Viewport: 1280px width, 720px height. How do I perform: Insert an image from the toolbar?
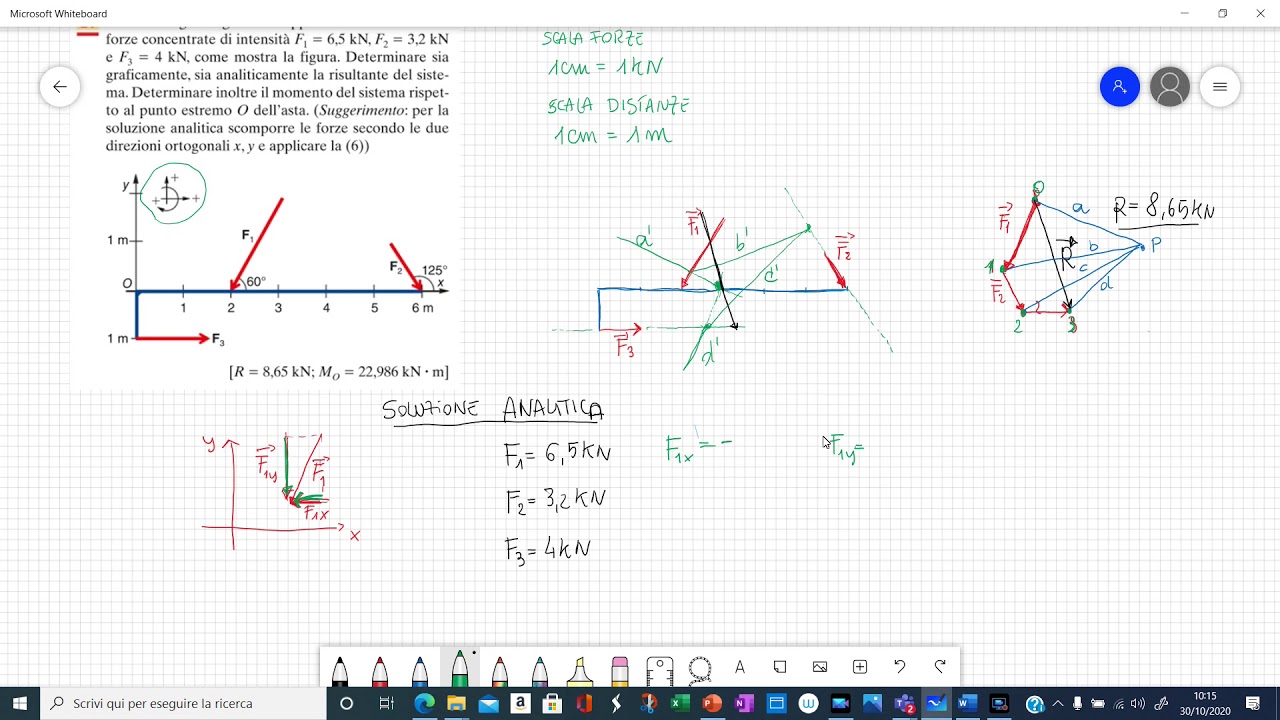[820, 667]
